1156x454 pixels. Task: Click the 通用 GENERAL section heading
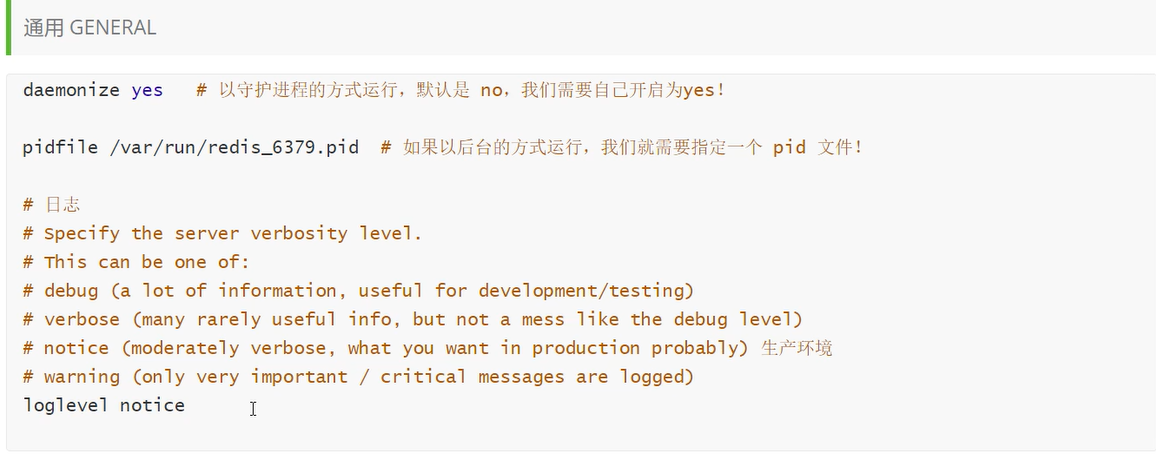coord(90,28)
